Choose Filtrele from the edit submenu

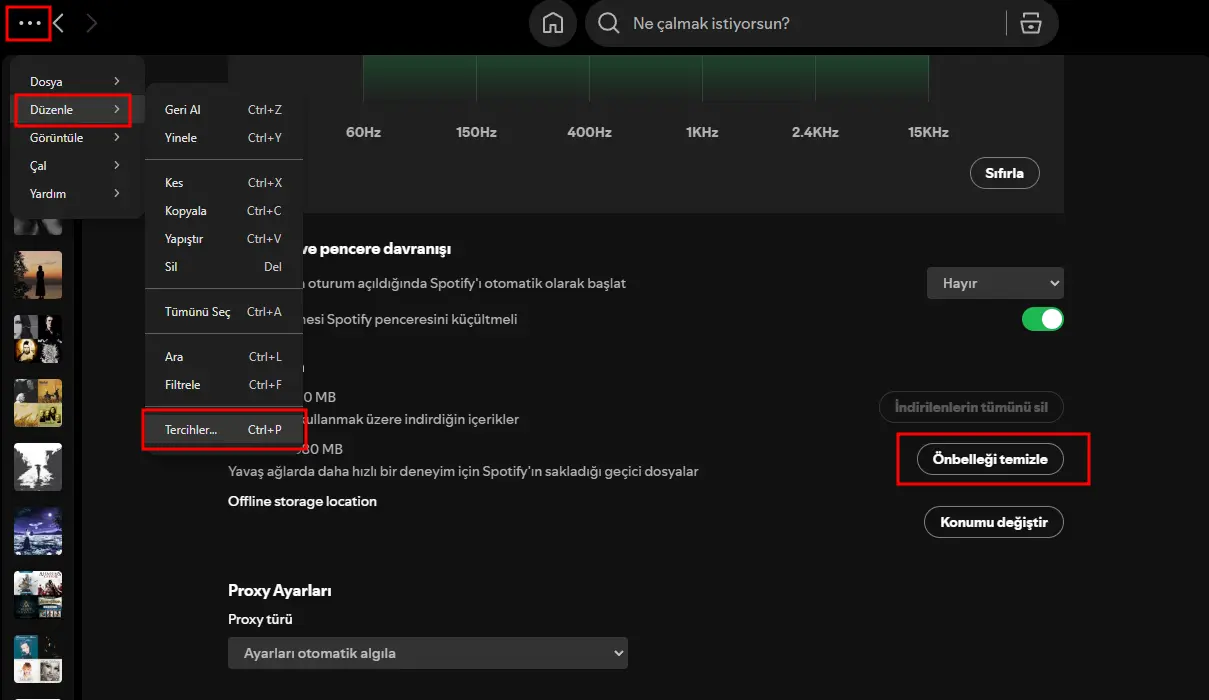click(223, 385)
